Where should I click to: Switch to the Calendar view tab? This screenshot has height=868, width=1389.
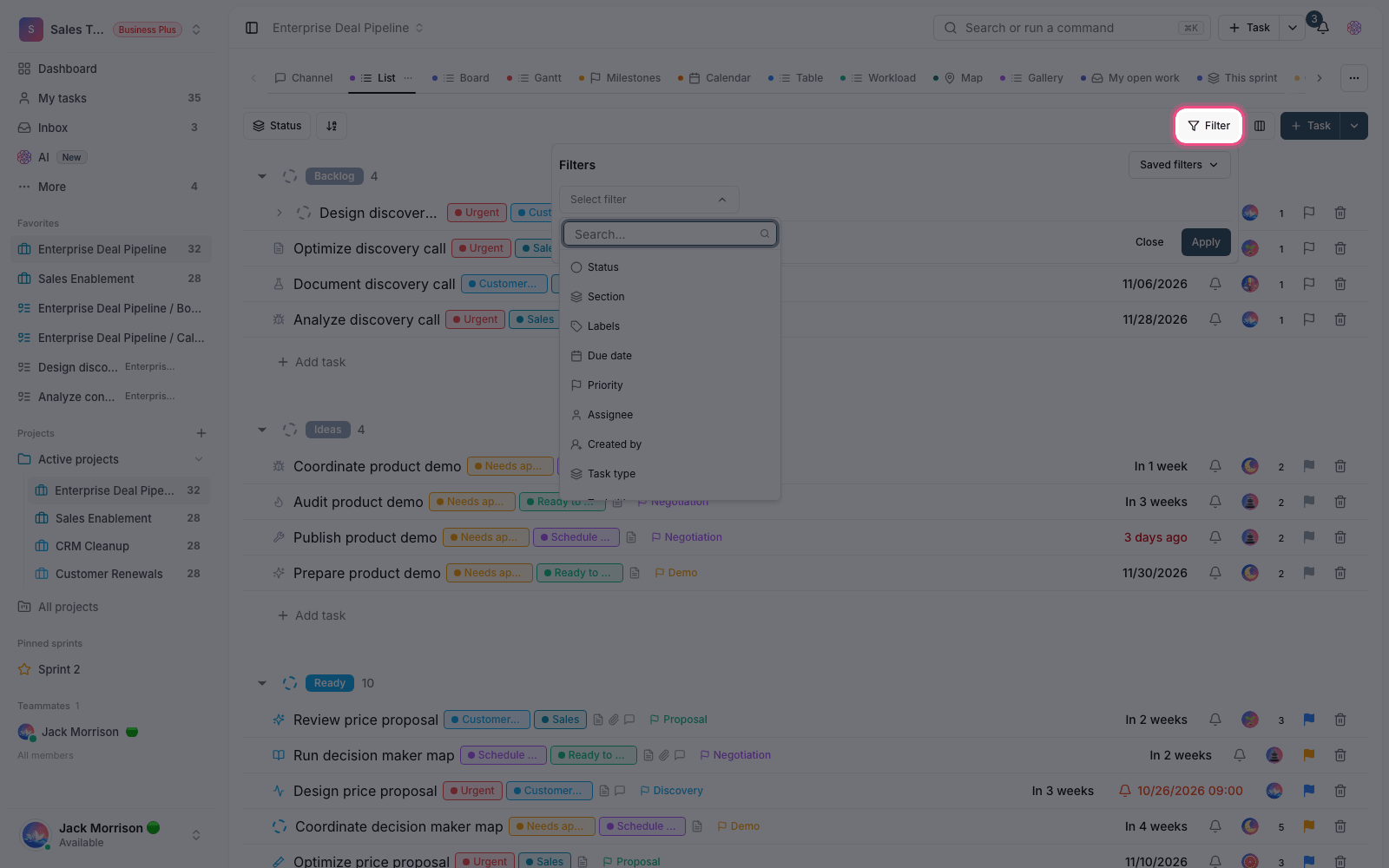pos(714,78)
